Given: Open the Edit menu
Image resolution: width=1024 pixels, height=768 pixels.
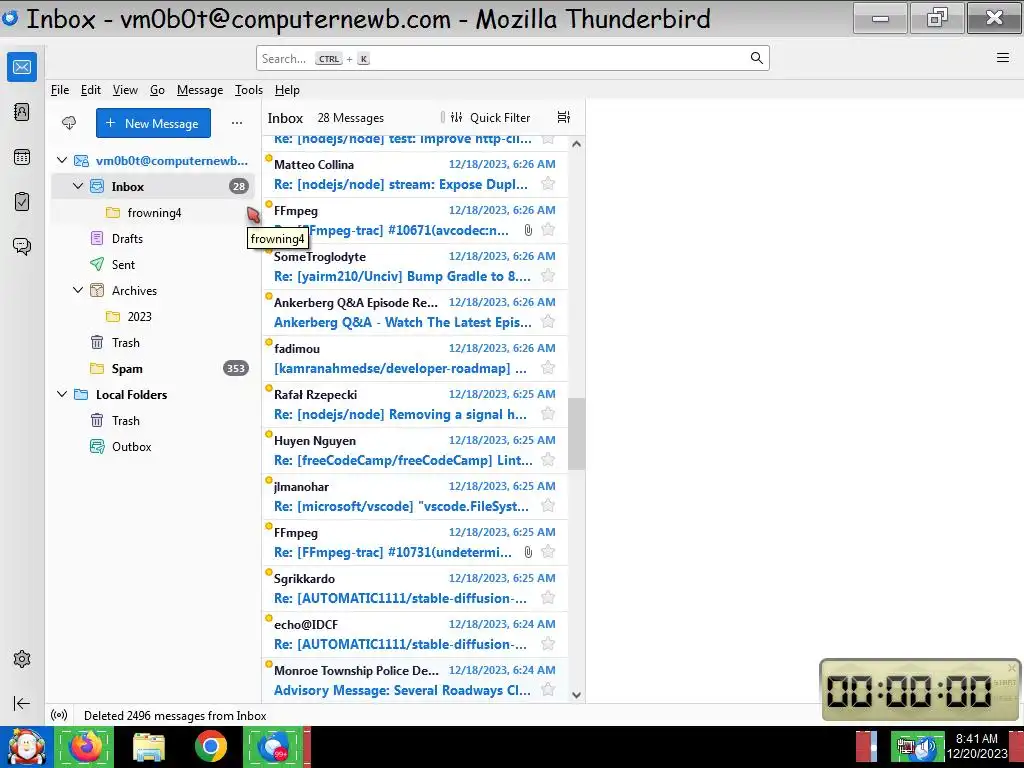Looking at the screenshot, I should [91, 90].
